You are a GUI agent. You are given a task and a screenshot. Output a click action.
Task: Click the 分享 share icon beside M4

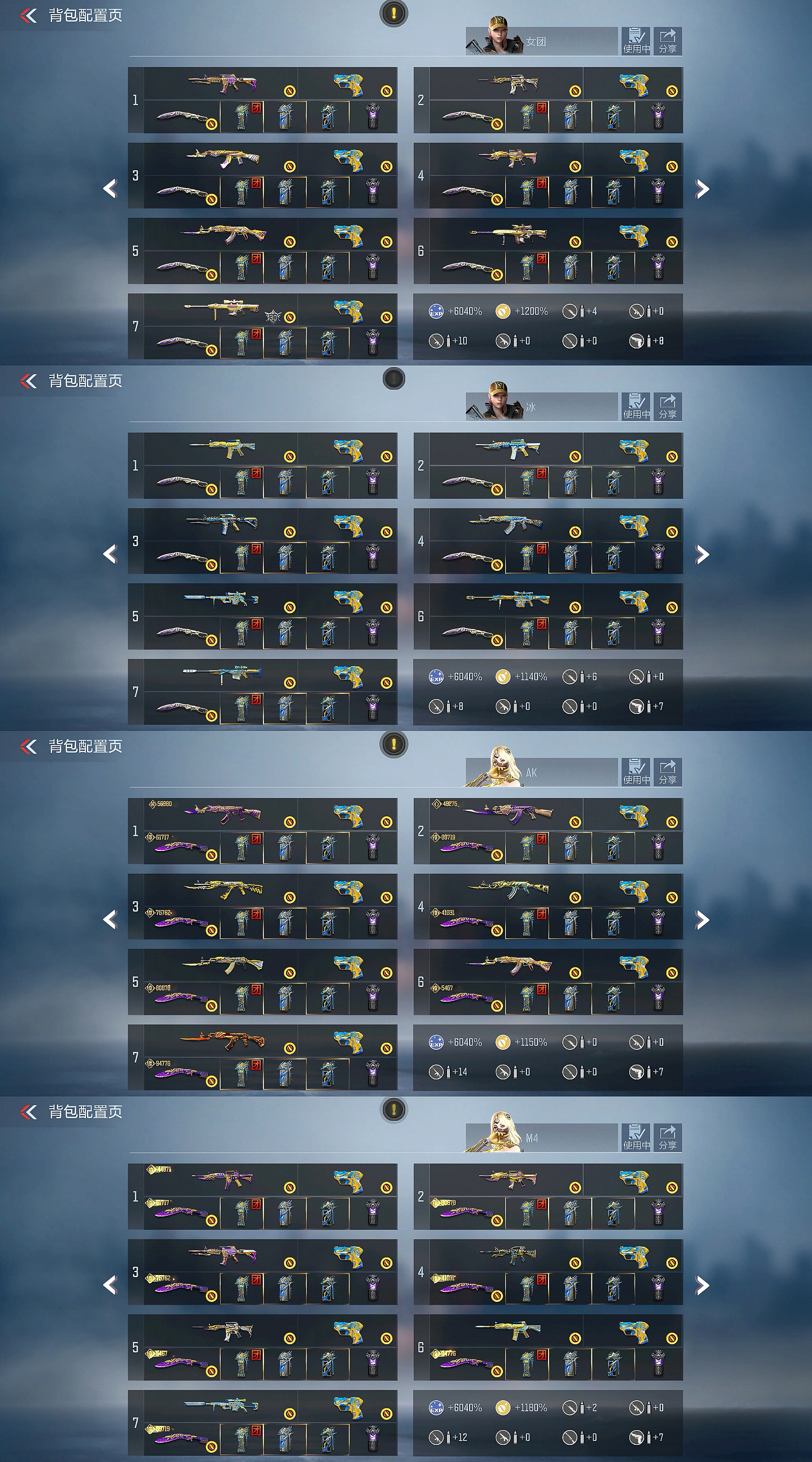tap(667, 1138)
